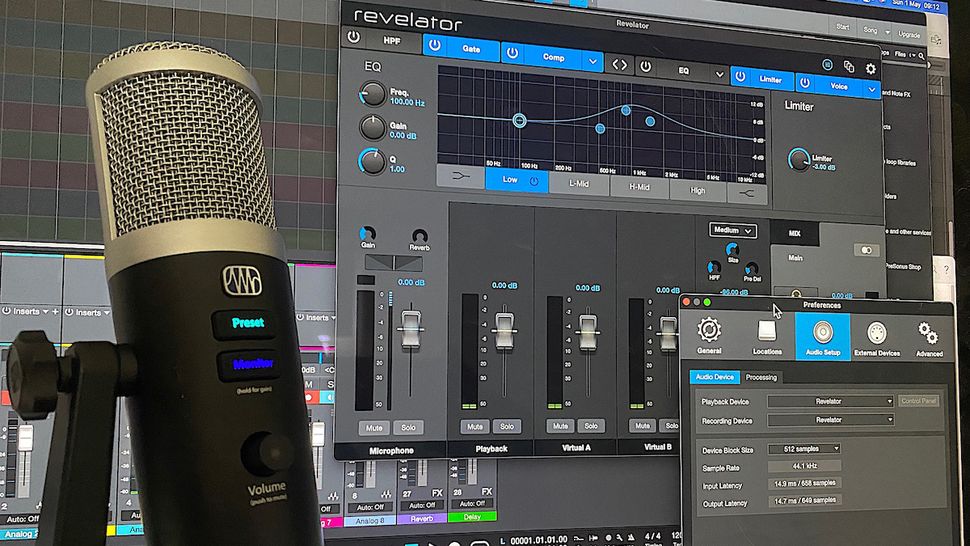Click the EQ Q knob

tap(372, 161)
